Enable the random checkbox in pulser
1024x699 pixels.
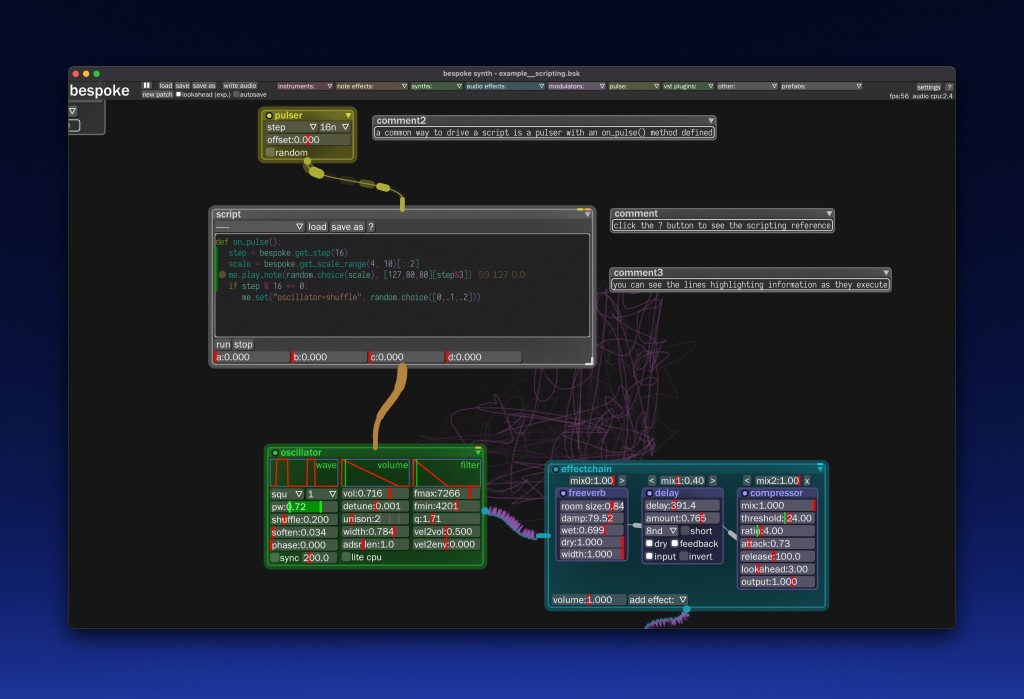tap(271, 153)
